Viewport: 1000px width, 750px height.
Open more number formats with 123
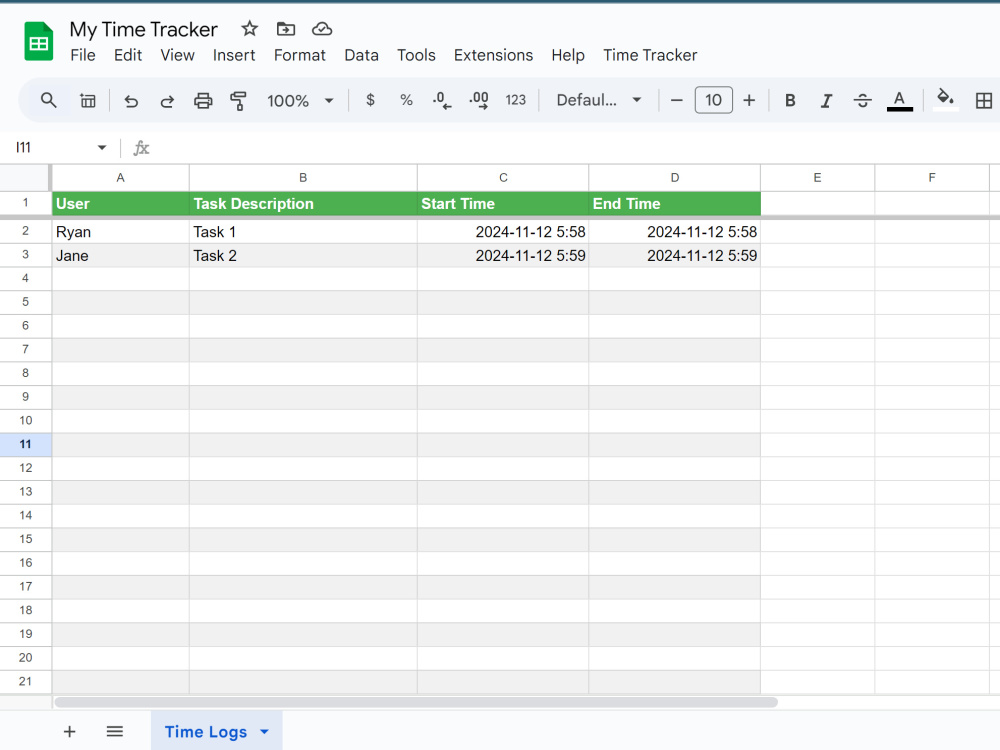point(515,100)
